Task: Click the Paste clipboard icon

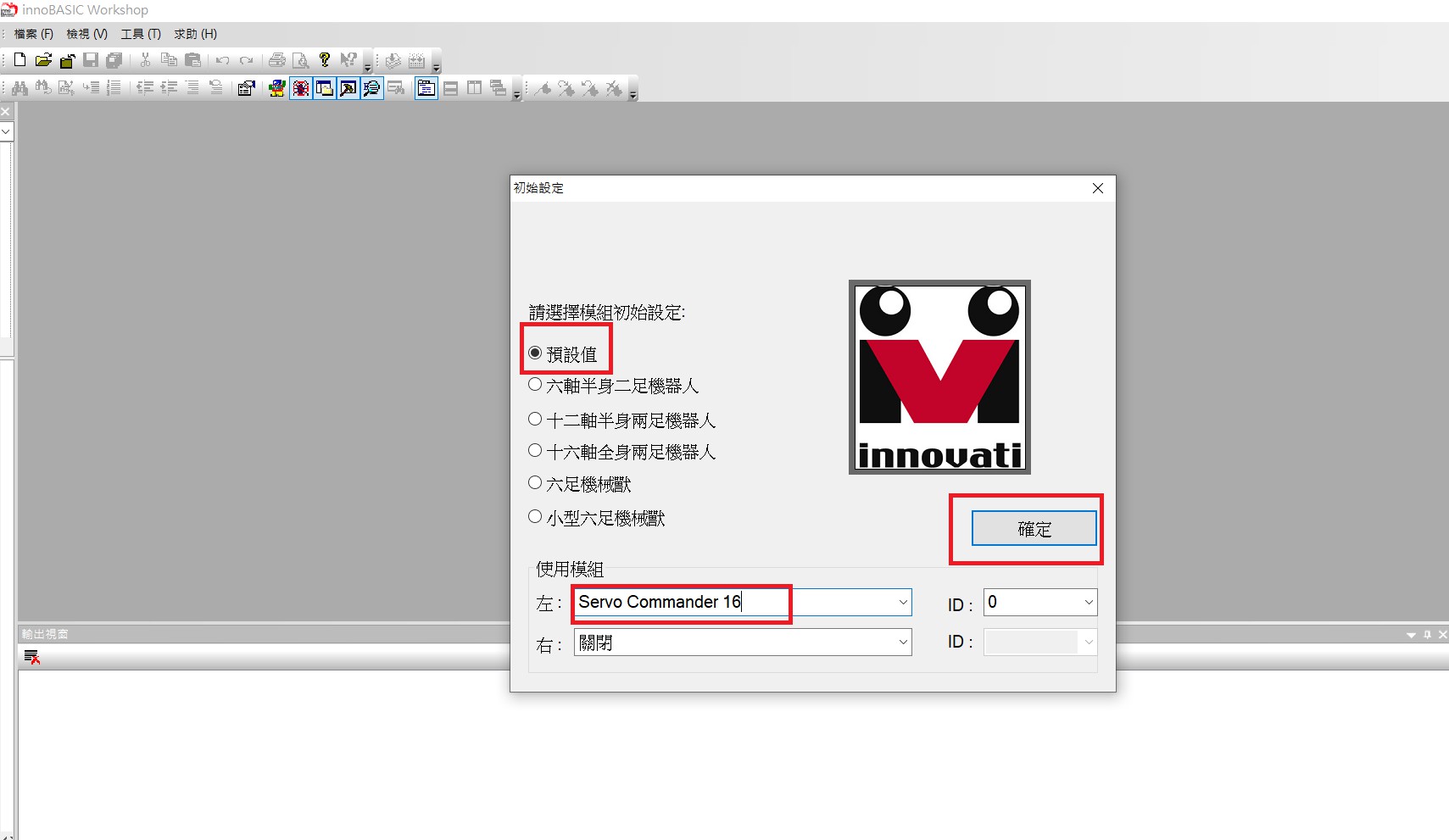Action: 192,60
